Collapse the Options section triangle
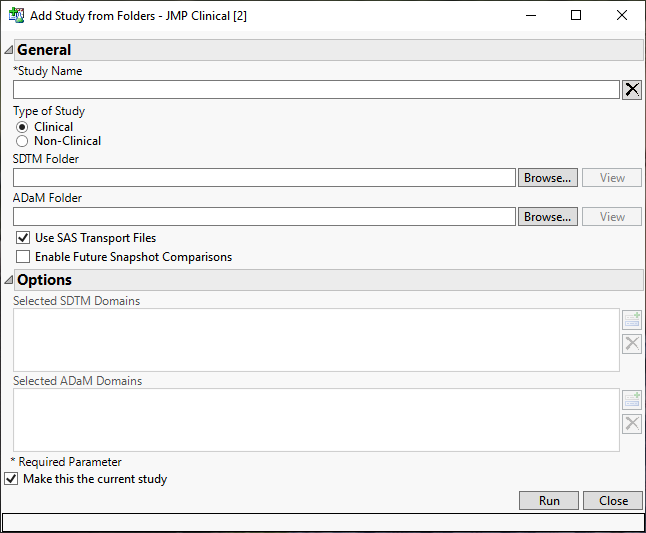 [x=9, y=280]
